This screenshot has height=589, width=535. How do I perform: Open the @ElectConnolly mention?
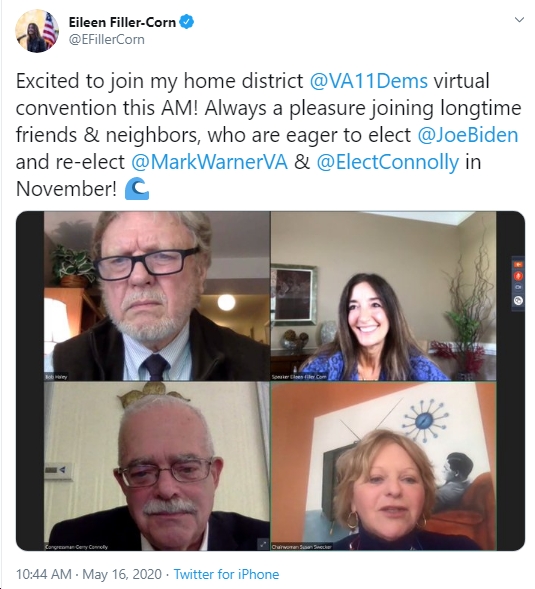click(387, 162)
